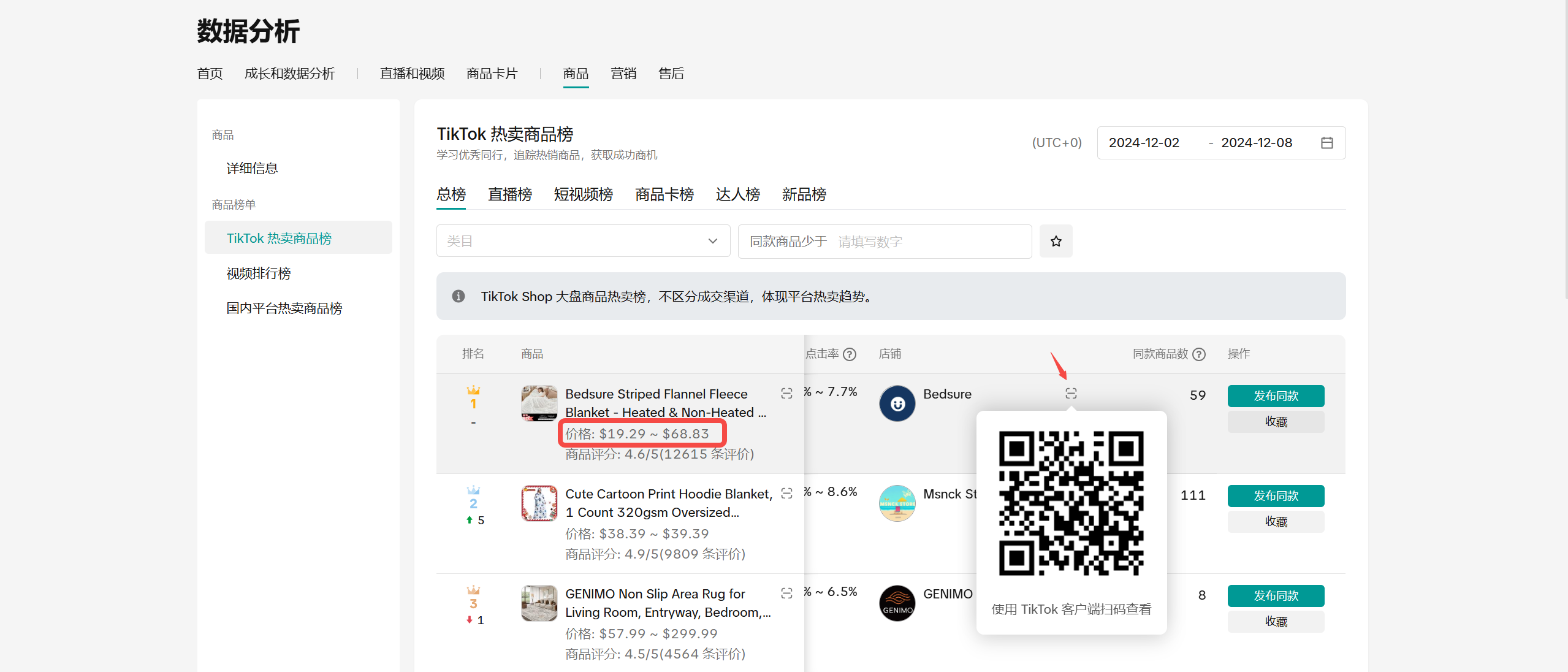Click the star favorites filter icon
The width and height of the screenshot is (1568, 672).
point(1056,241)
